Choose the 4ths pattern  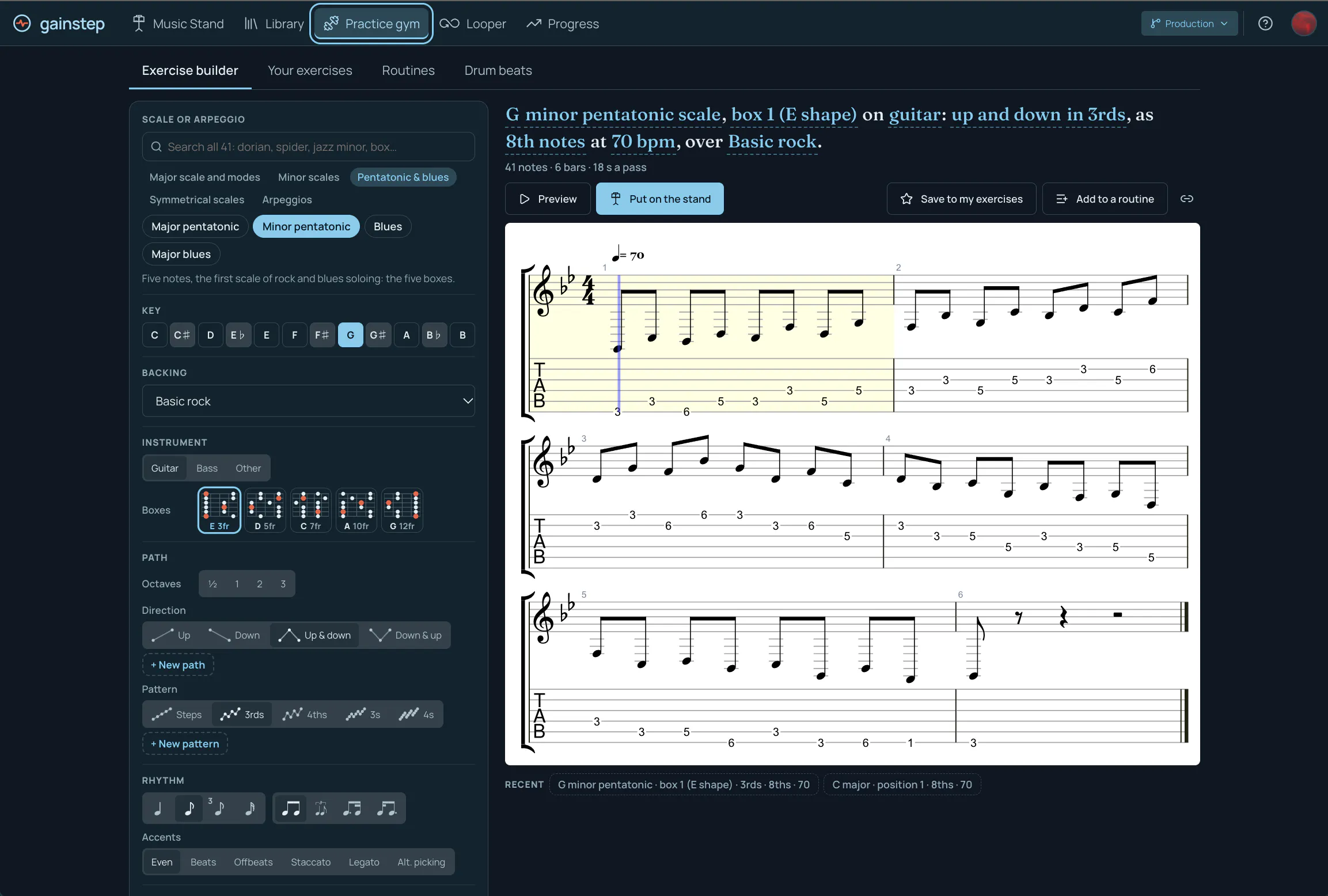pyautogui.click(x=305, y=715)
